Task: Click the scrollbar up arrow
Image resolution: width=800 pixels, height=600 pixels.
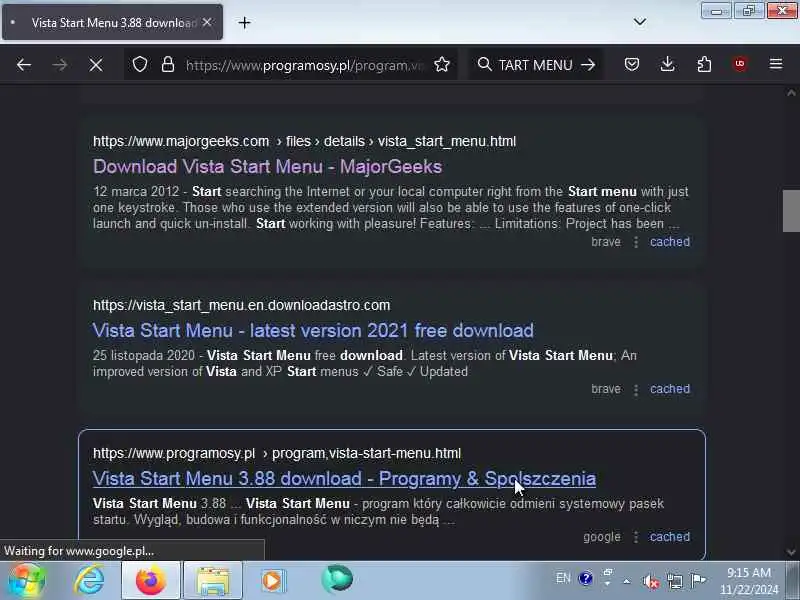Action: (791, 93)
